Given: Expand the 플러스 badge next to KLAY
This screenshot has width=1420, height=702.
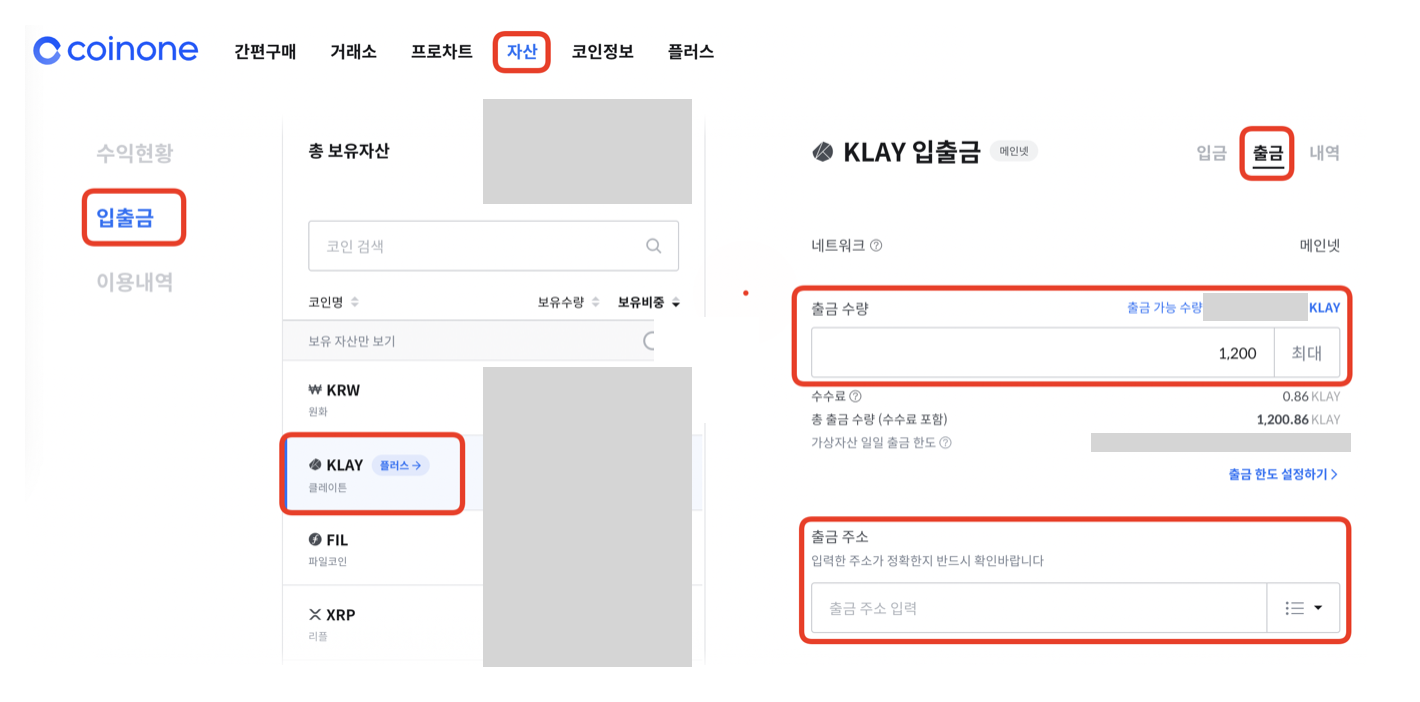Looking at the screenshot, I should coord(400,465).
